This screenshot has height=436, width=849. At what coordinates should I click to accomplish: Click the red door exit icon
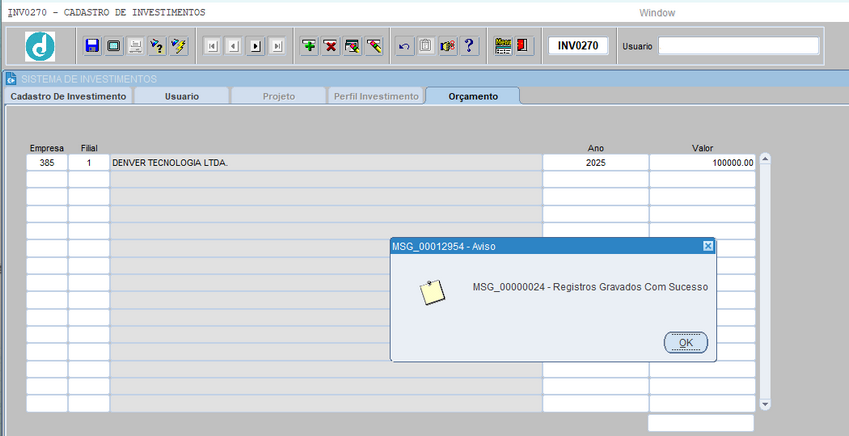(x=523, y=46)
